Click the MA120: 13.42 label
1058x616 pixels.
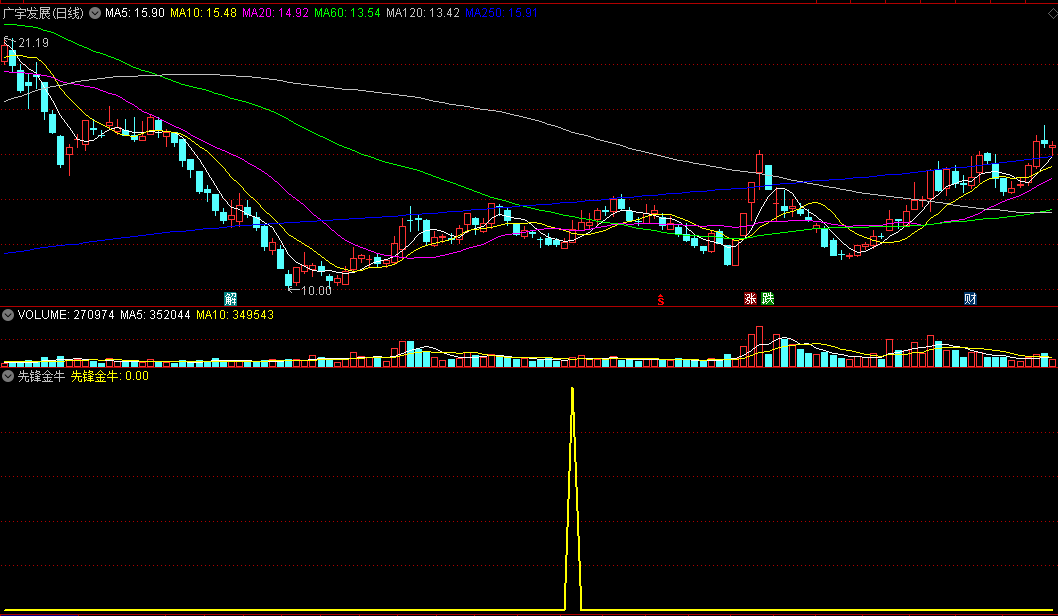422,13
